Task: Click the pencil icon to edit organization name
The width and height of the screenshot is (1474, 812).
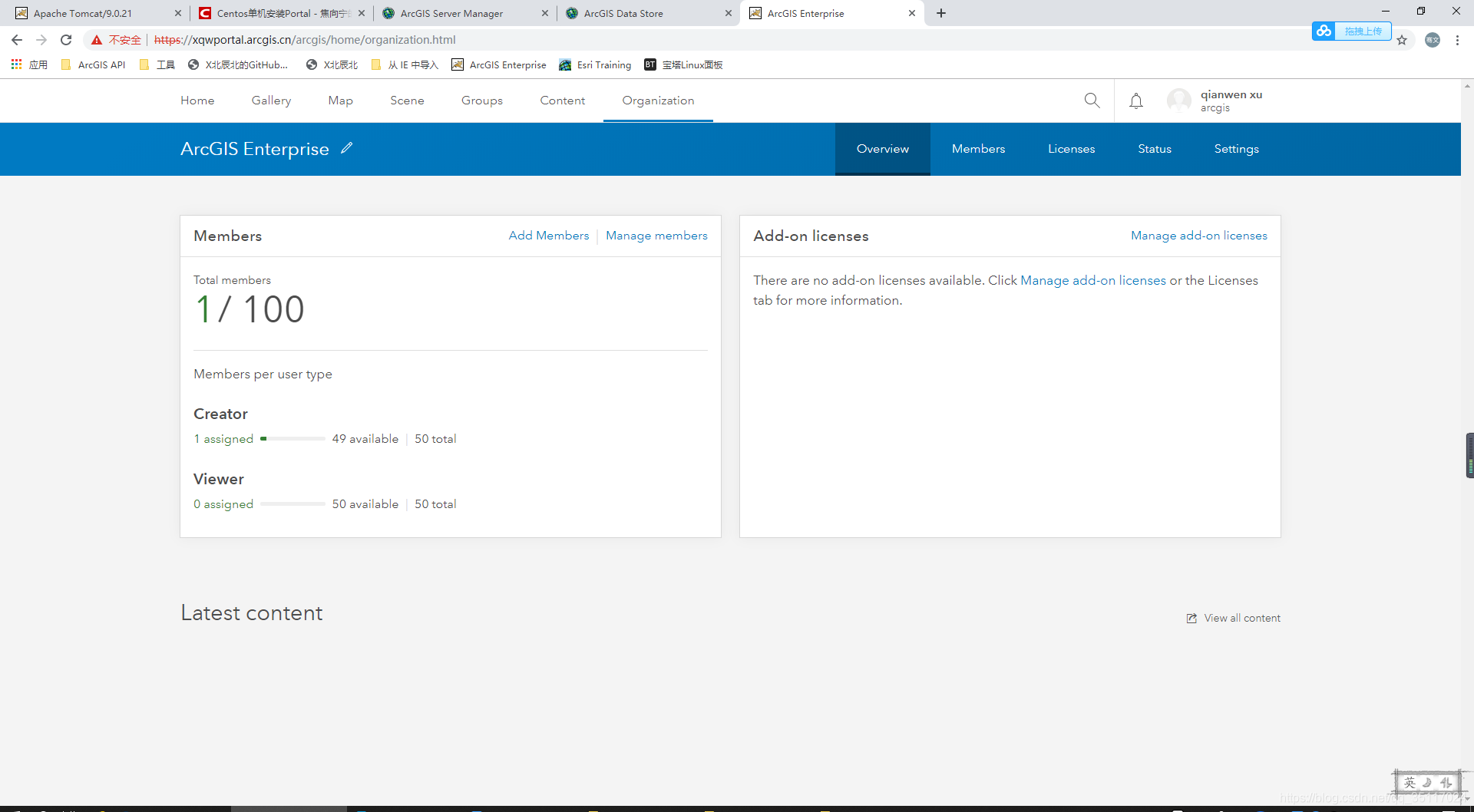Action: coord(347,148)
